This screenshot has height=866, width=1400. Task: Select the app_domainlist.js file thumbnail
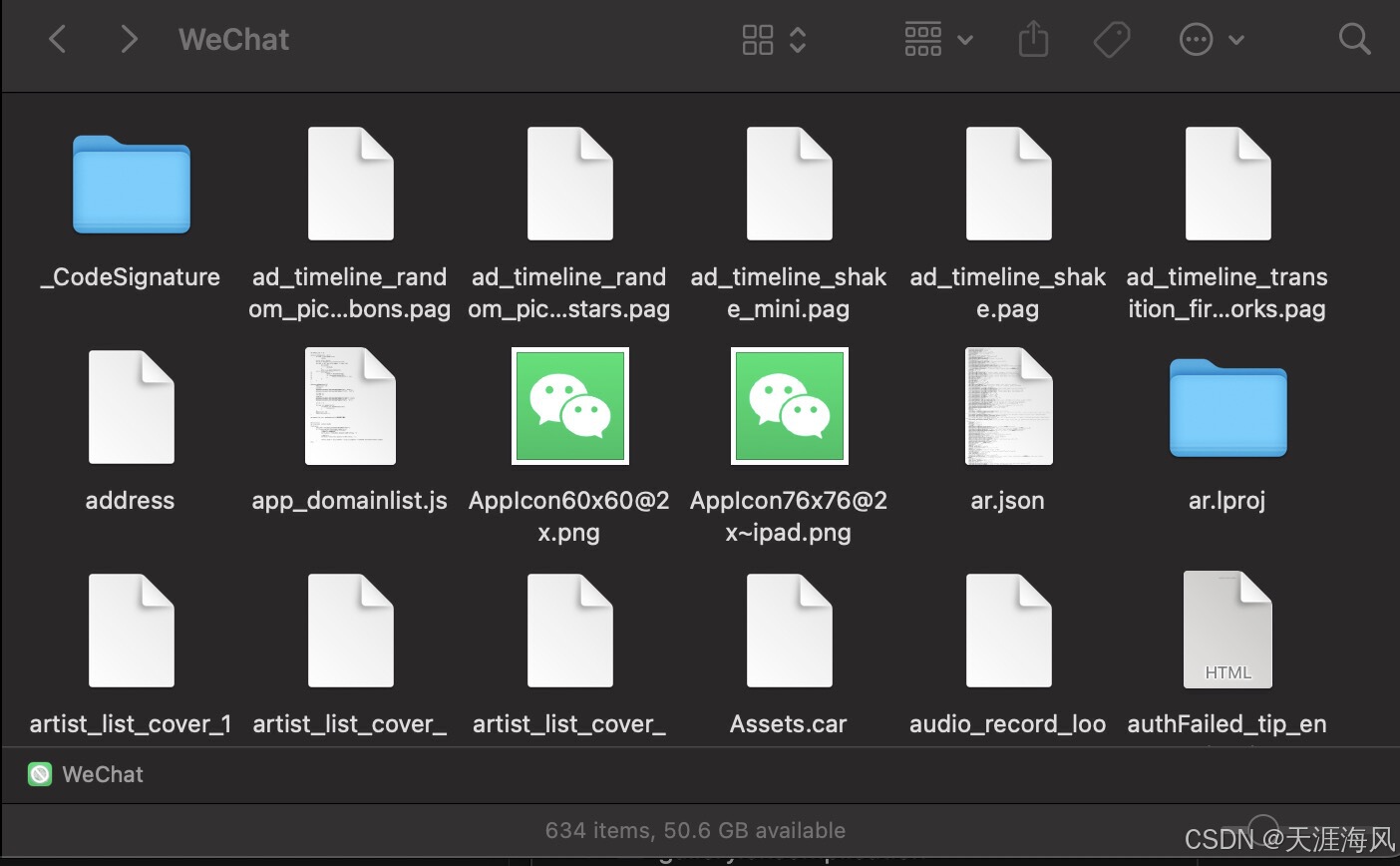click(x=350, y=407)
